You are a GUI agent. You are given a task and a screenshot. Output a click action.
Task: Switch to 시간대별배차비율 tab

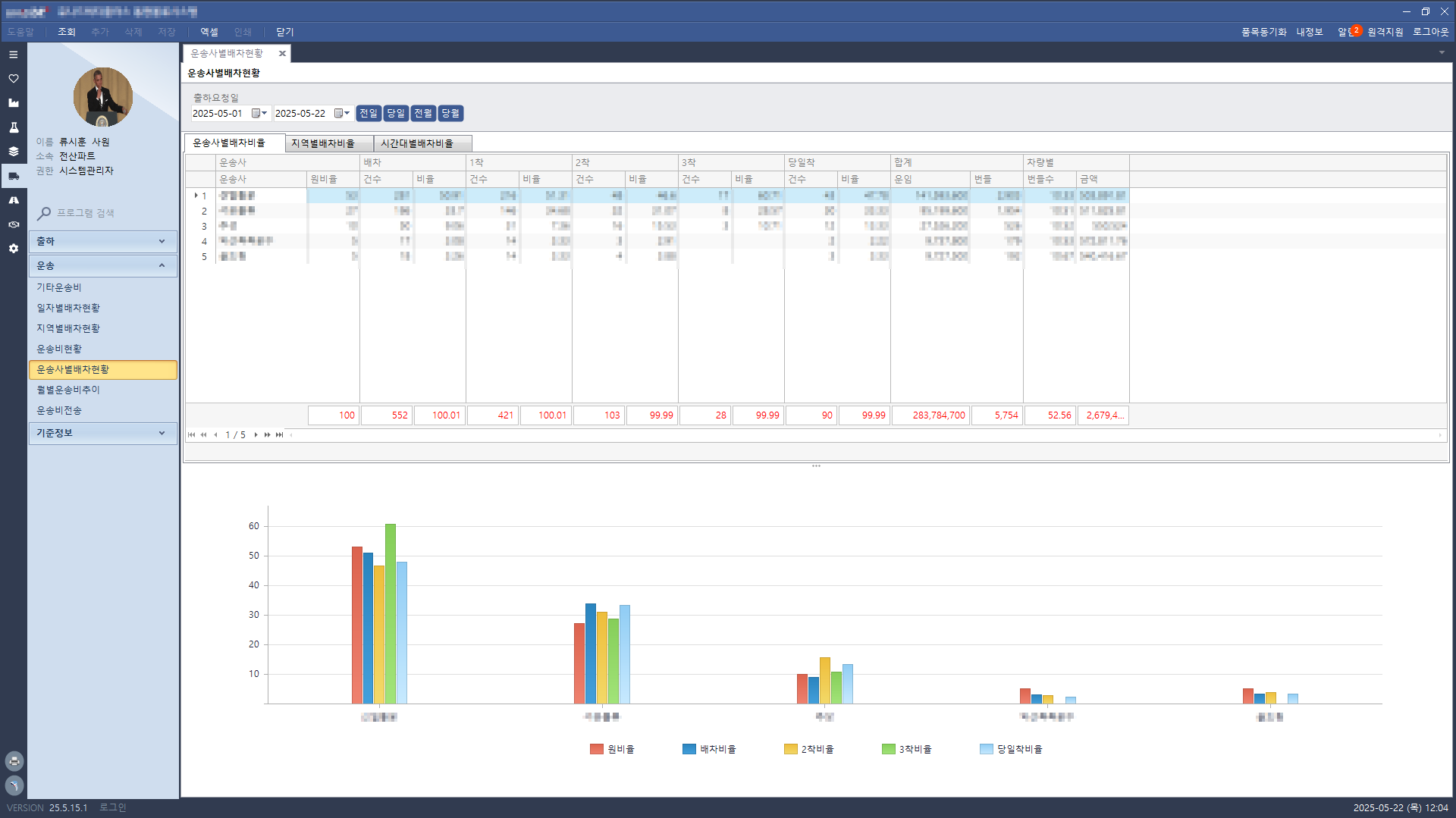pos(423,144)
